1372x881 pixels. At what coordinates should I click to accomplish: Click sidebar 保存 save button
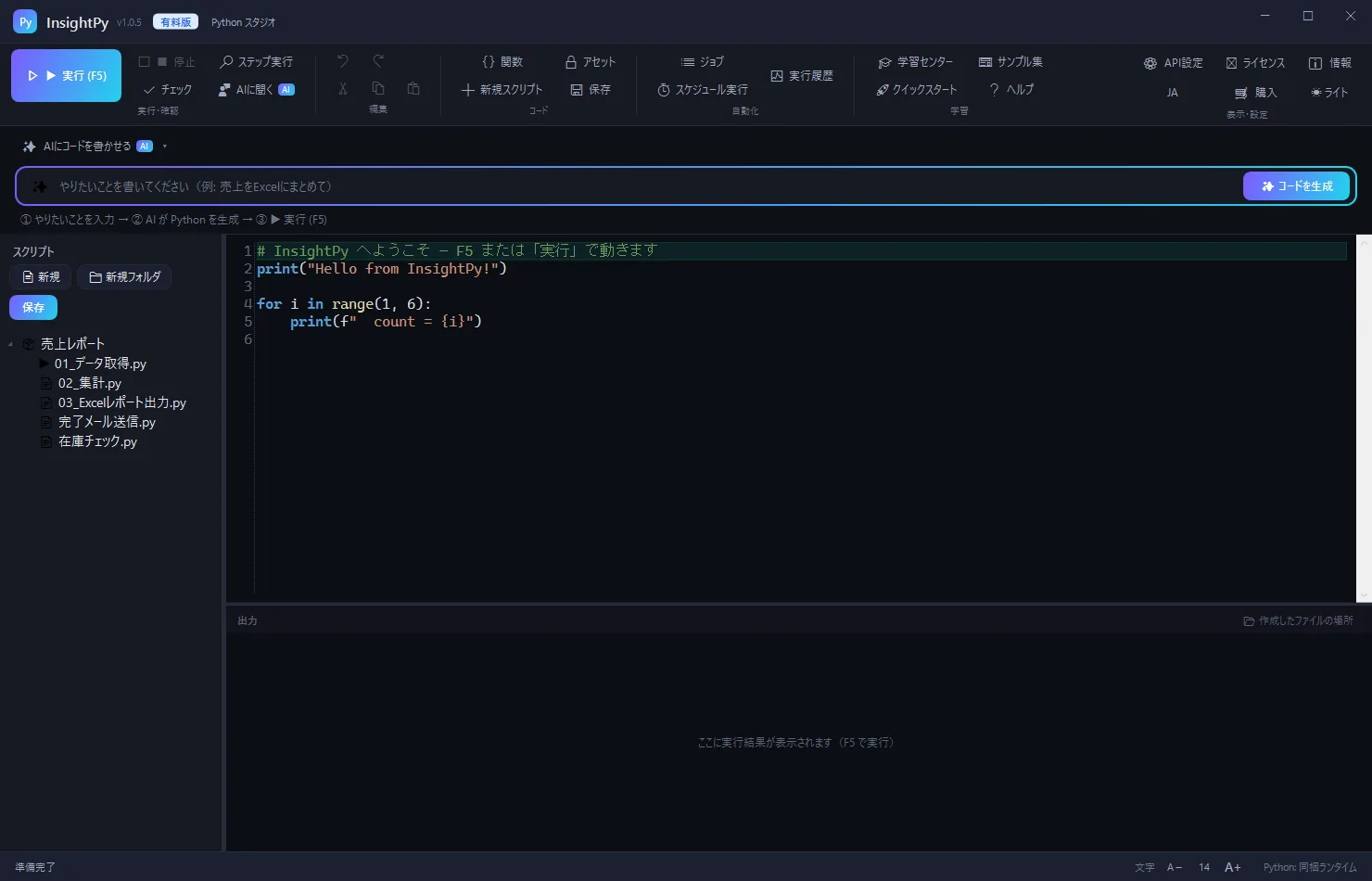pyautogui.click(x=33, y=308)
